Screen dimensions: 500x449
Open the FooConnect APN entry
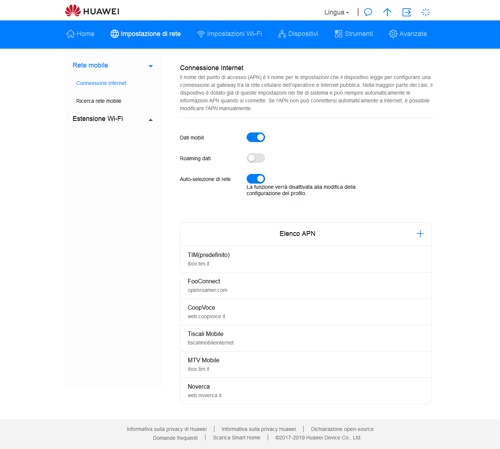point(306,285)
